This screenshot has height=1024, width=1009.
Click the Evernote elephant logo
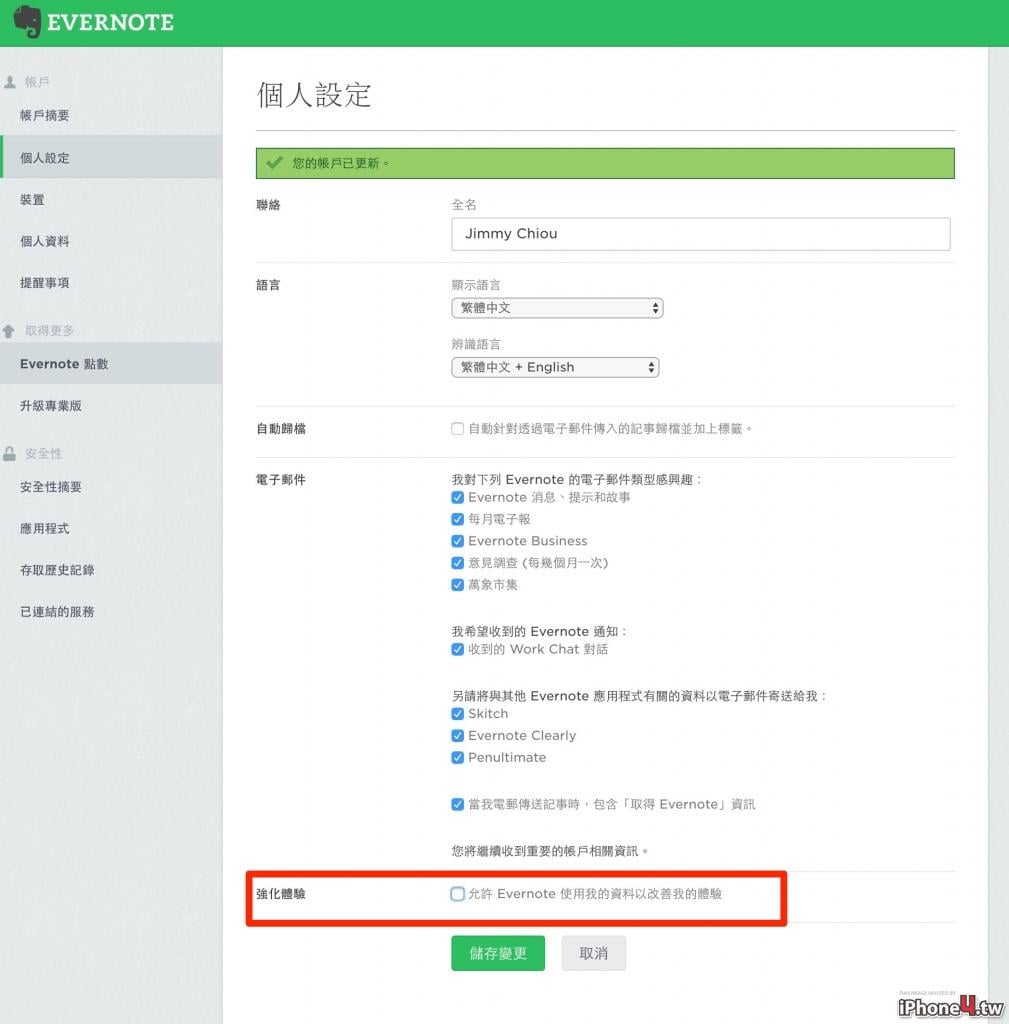coord(27,22)
